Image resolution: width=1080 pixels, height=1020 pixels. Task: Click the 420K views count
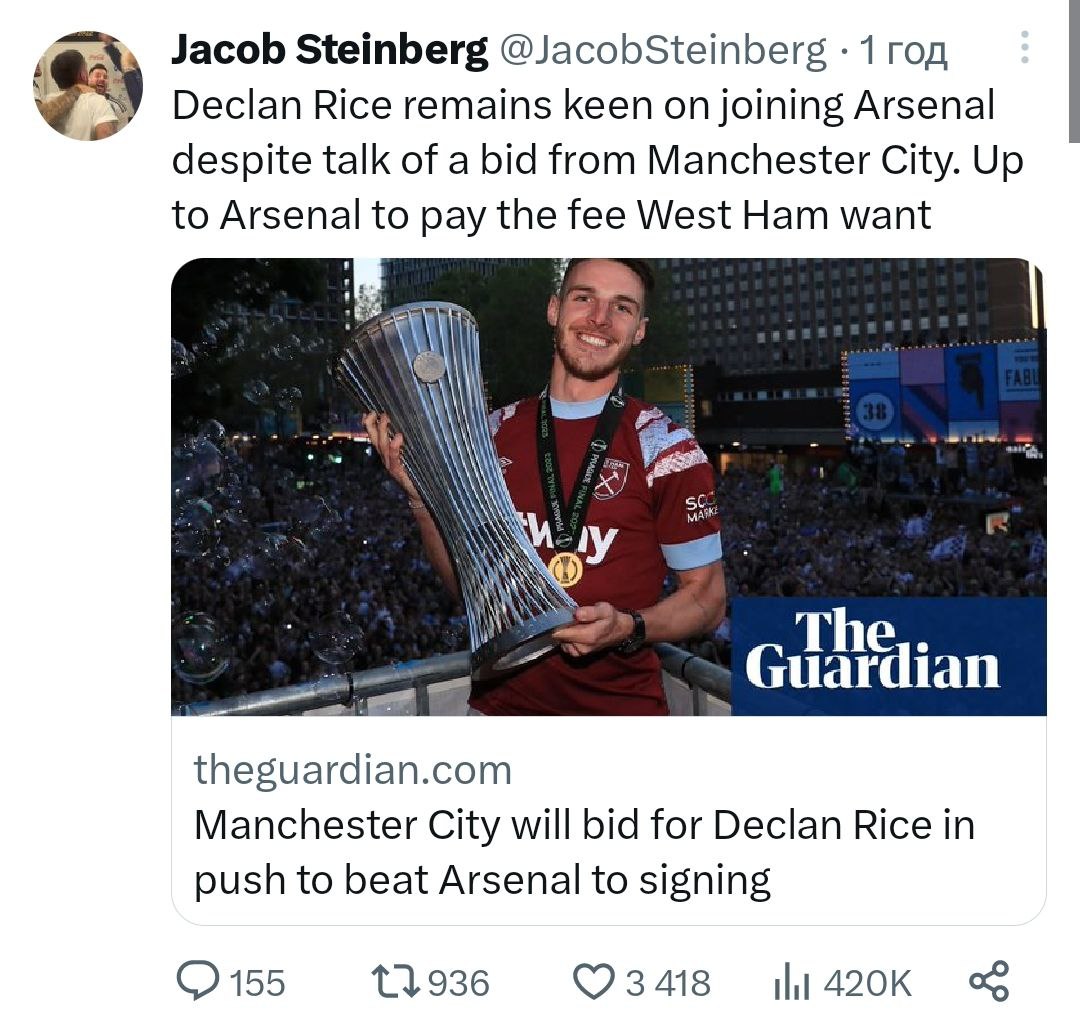coord(867,983)
